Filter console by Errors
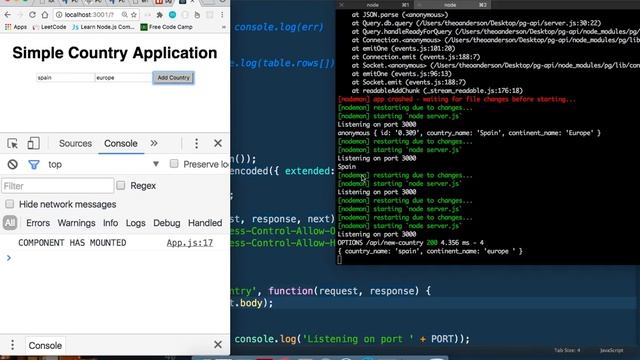 click(38, 223)
